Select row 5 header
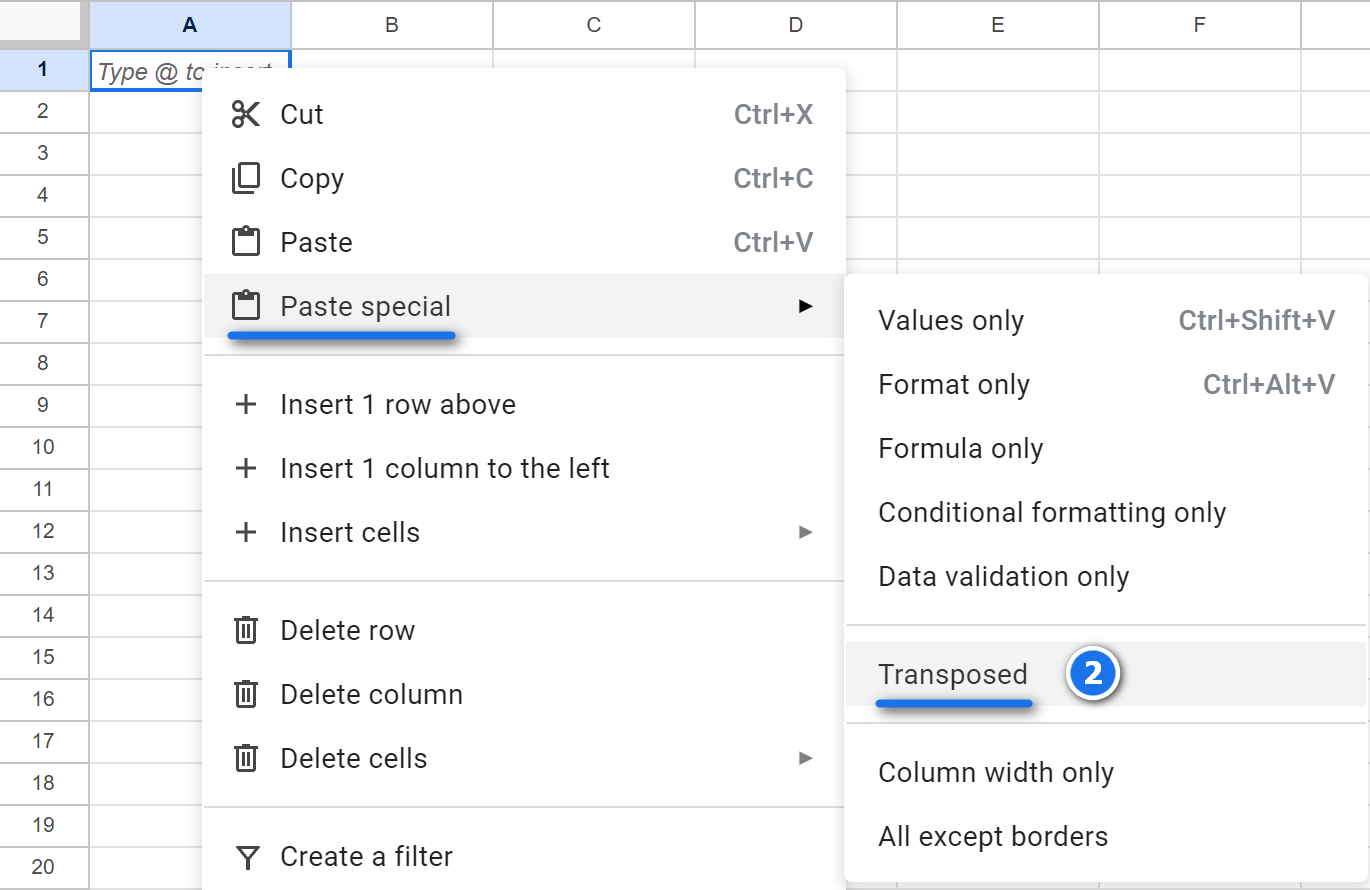1370x890 pixels. point(44,237)
